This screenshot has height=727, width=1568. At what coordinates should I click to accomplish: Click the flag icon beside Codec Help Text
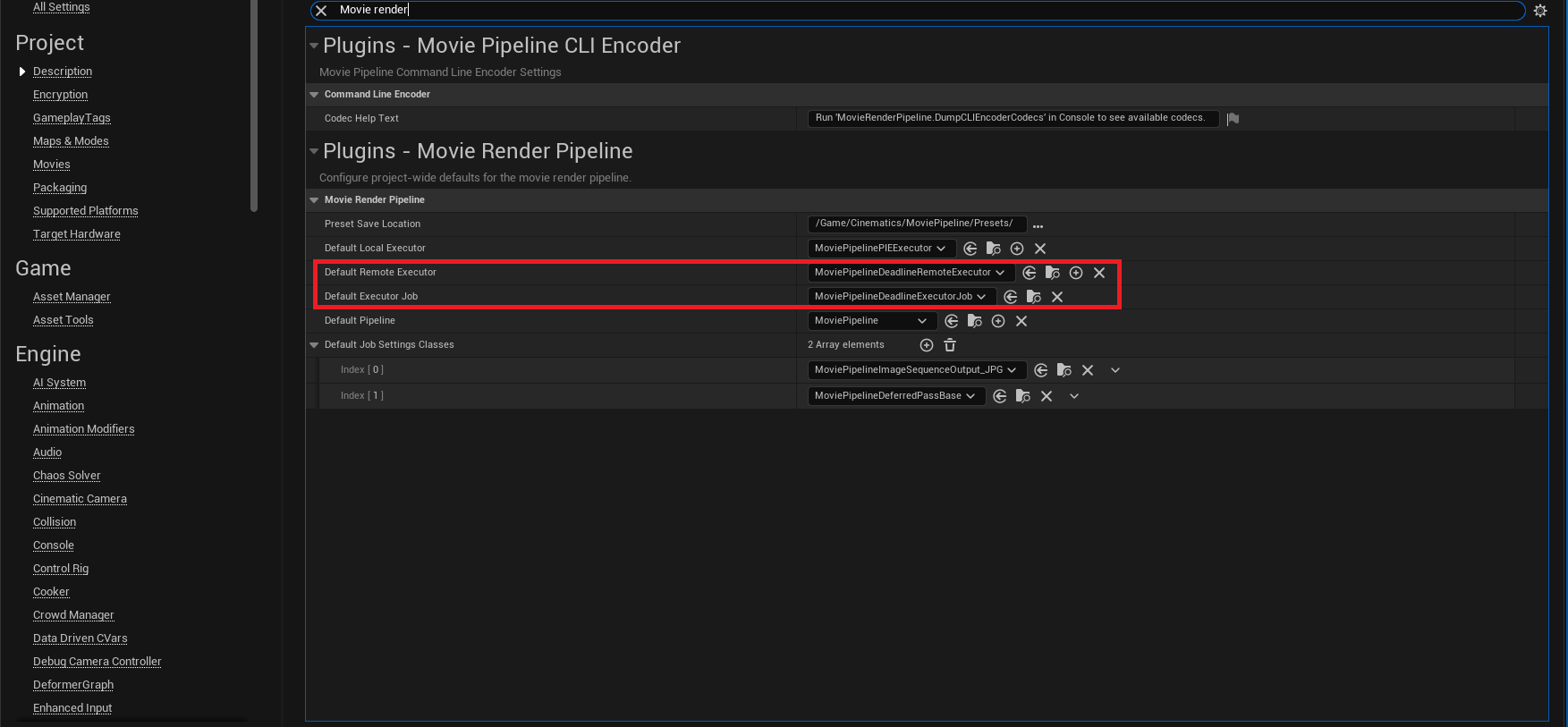1233,119
